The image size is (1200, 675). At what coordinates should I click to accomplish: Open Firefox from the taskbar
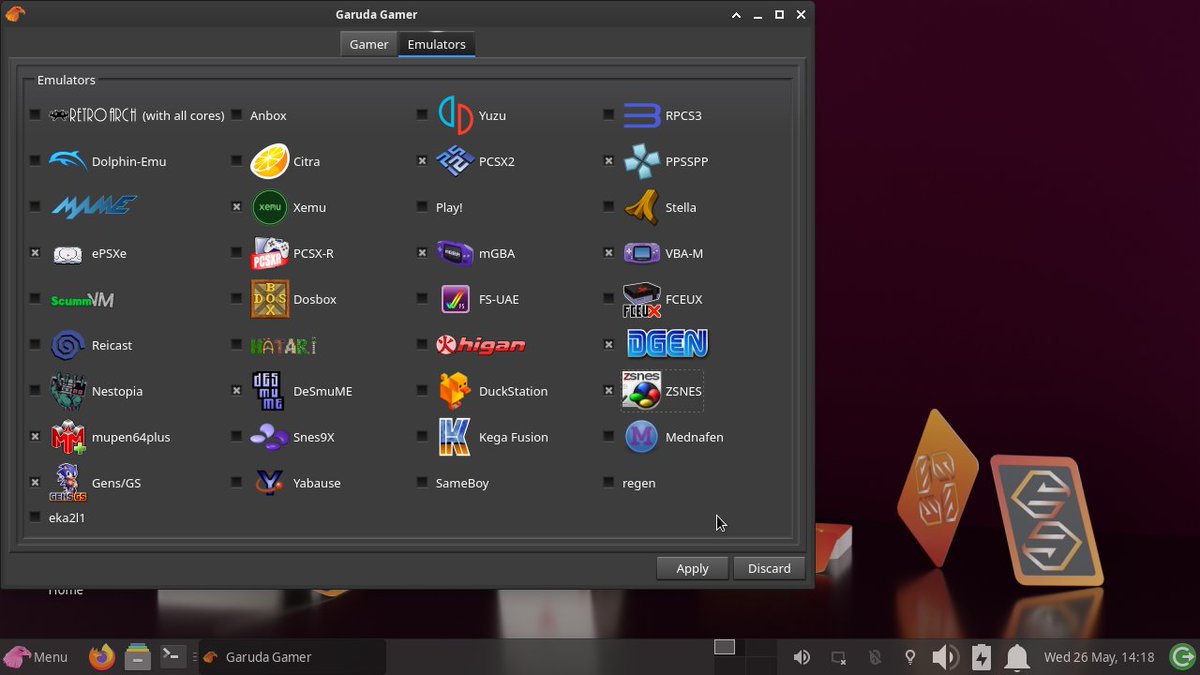click(101, 657)
